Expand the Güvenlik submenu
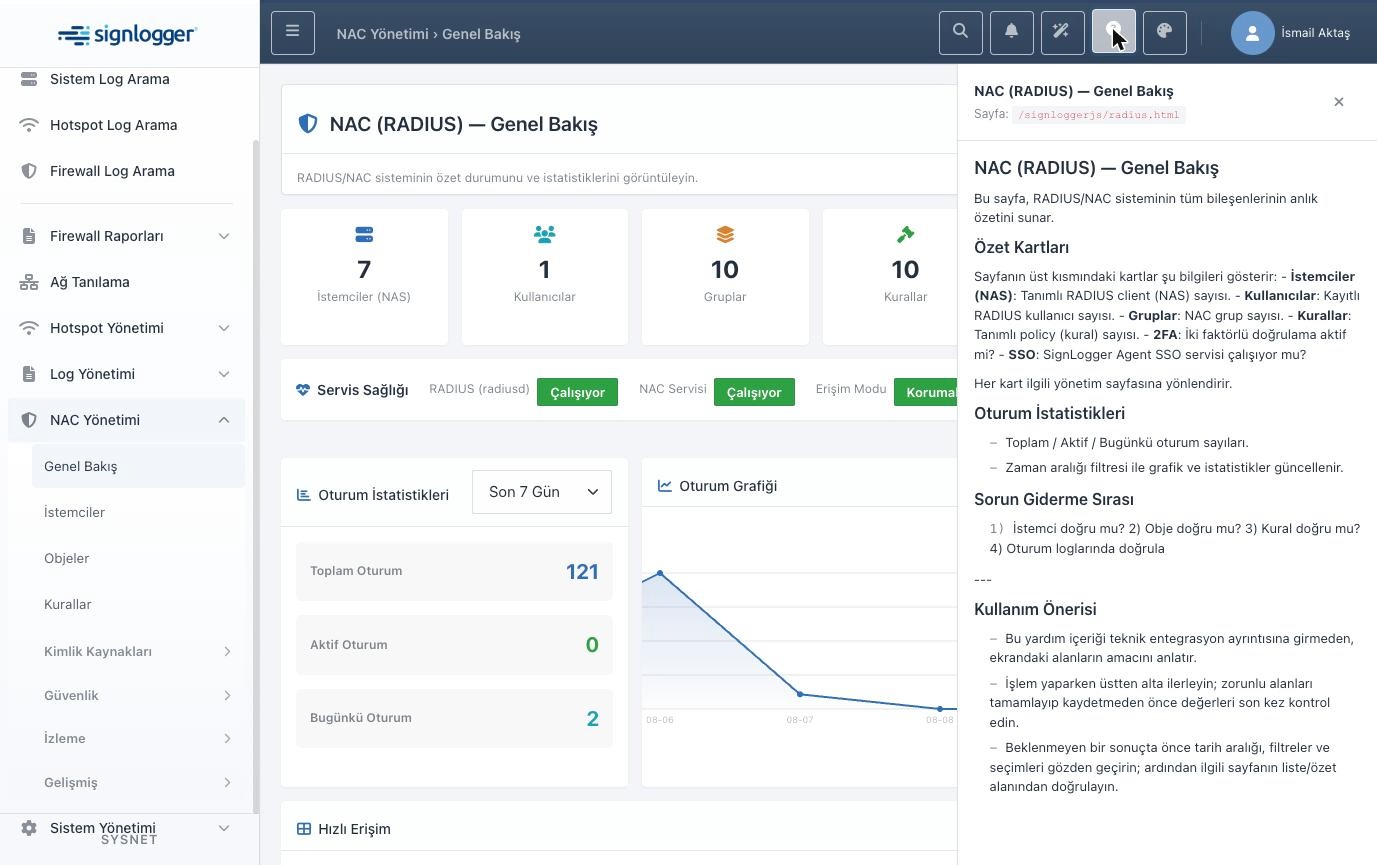The height and width of the screenshot is (865, 1377). tap(138, 695)
